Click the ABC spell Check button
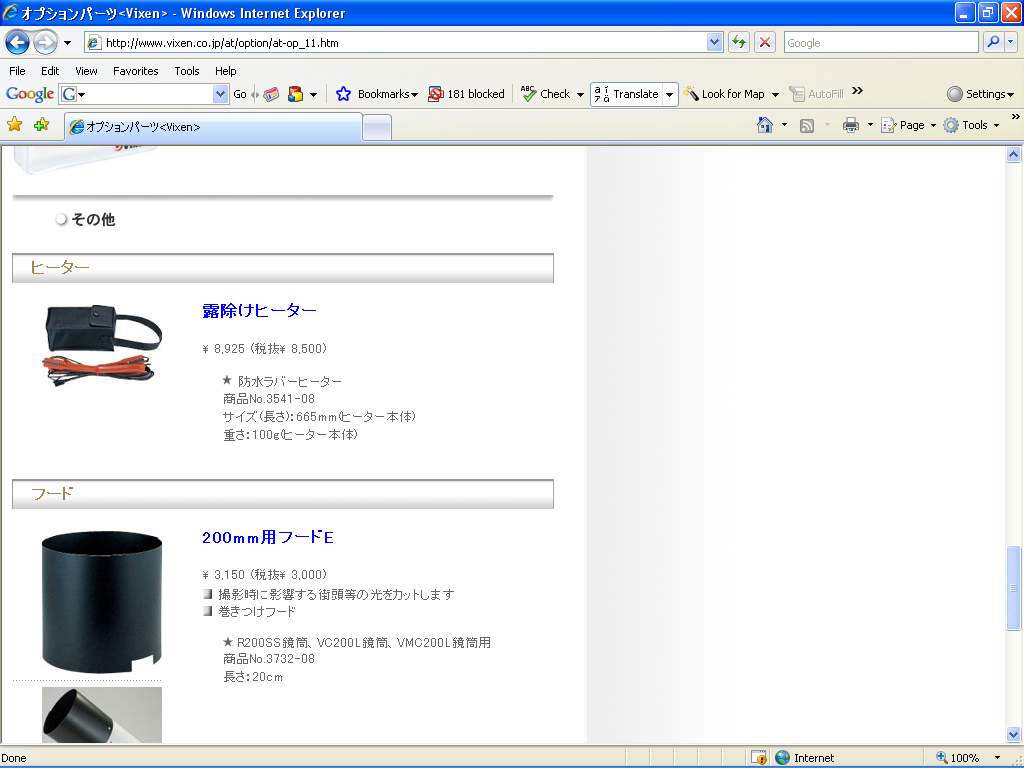The image size is (1024, 768). coord(546,94)
